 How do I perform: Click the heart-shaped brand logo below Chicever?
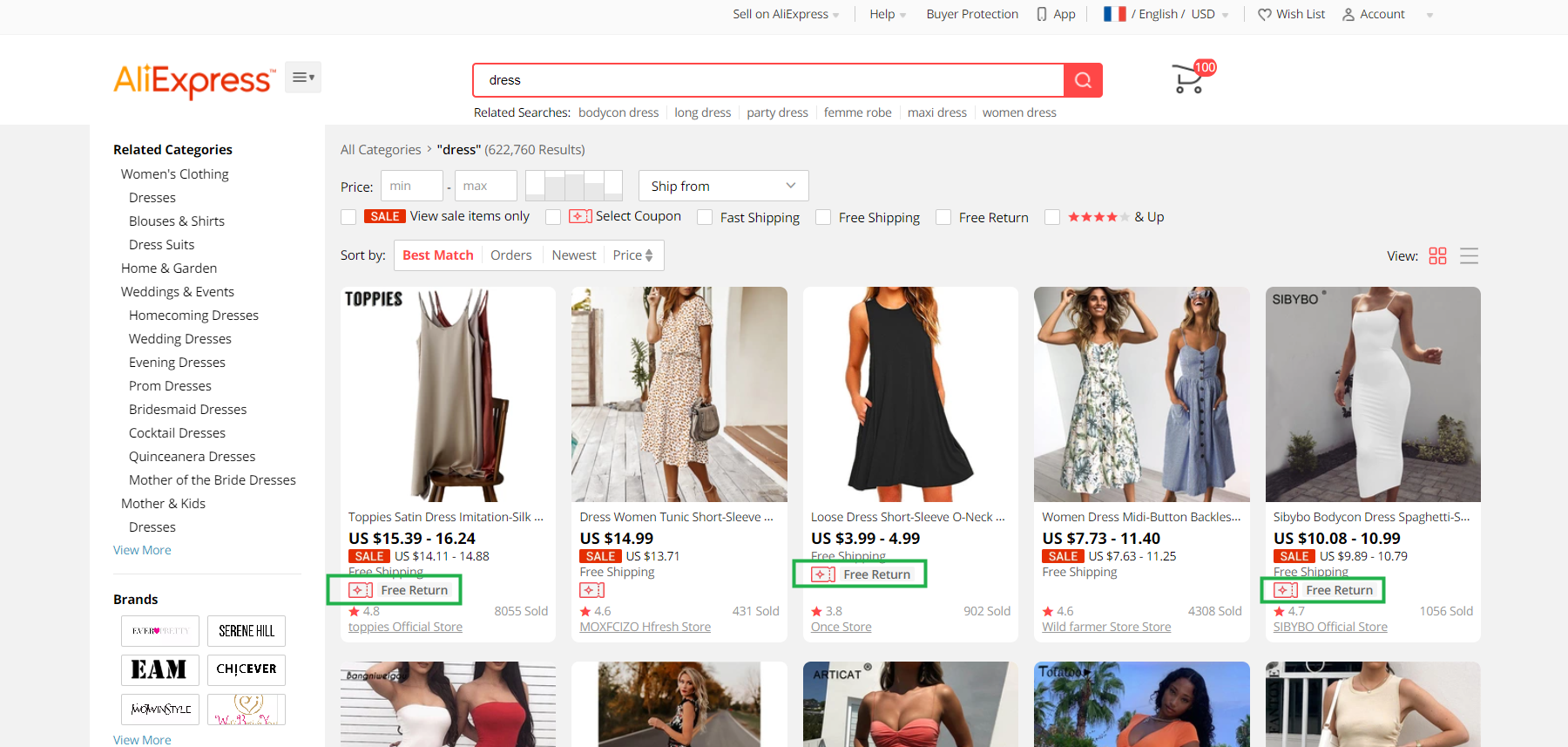click(x=247, y=710)
